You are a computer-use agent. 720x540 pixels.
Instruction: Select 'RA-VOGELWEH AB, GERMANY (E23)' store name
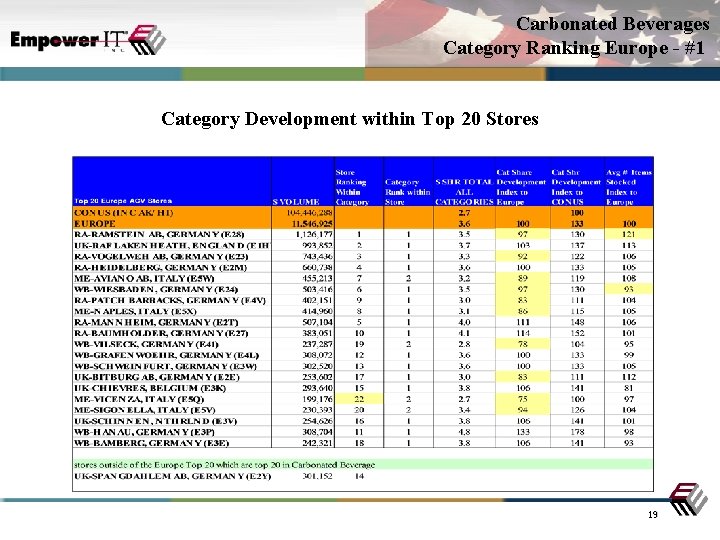pos(161,257)
